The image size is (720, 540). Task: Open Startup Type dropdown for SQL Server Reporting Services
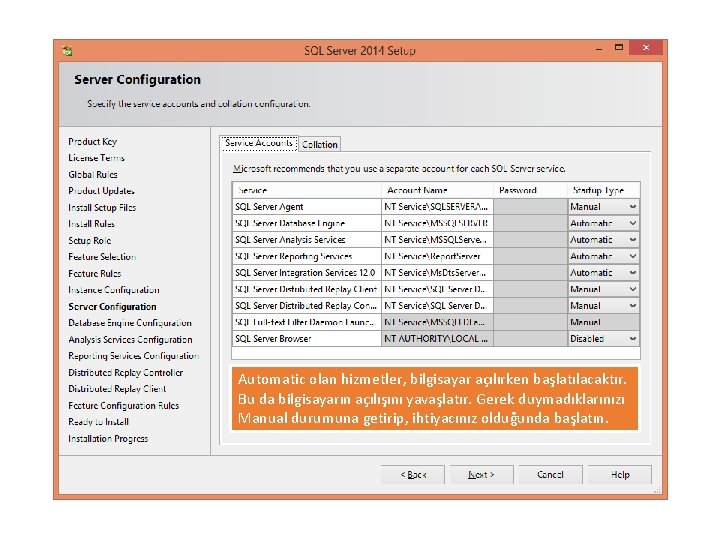point(633,256)
